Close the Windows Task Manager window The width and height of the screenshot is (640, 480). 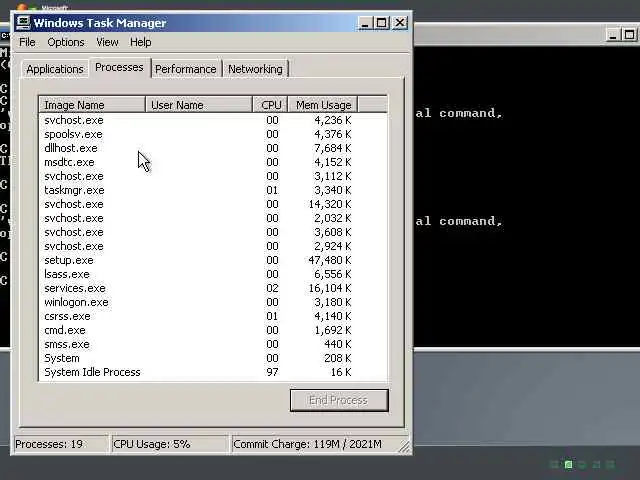point(400,23)
